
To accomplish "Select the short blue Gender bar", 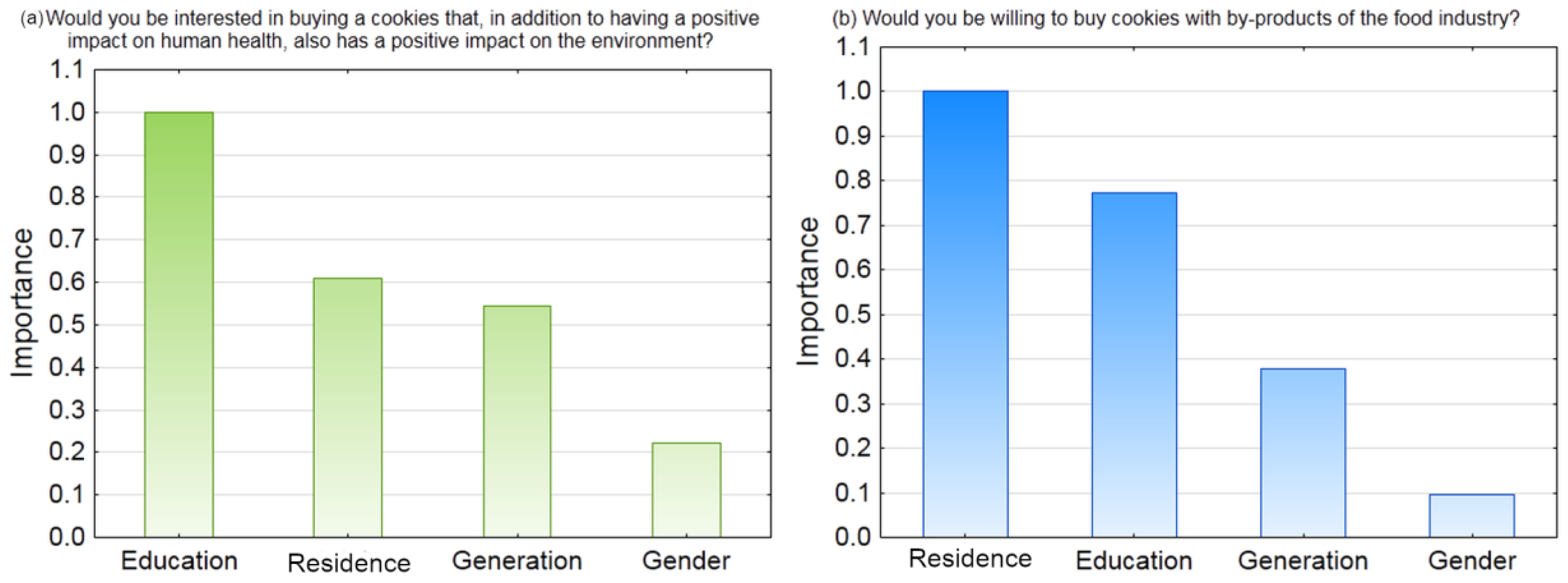I will 1471,515.
